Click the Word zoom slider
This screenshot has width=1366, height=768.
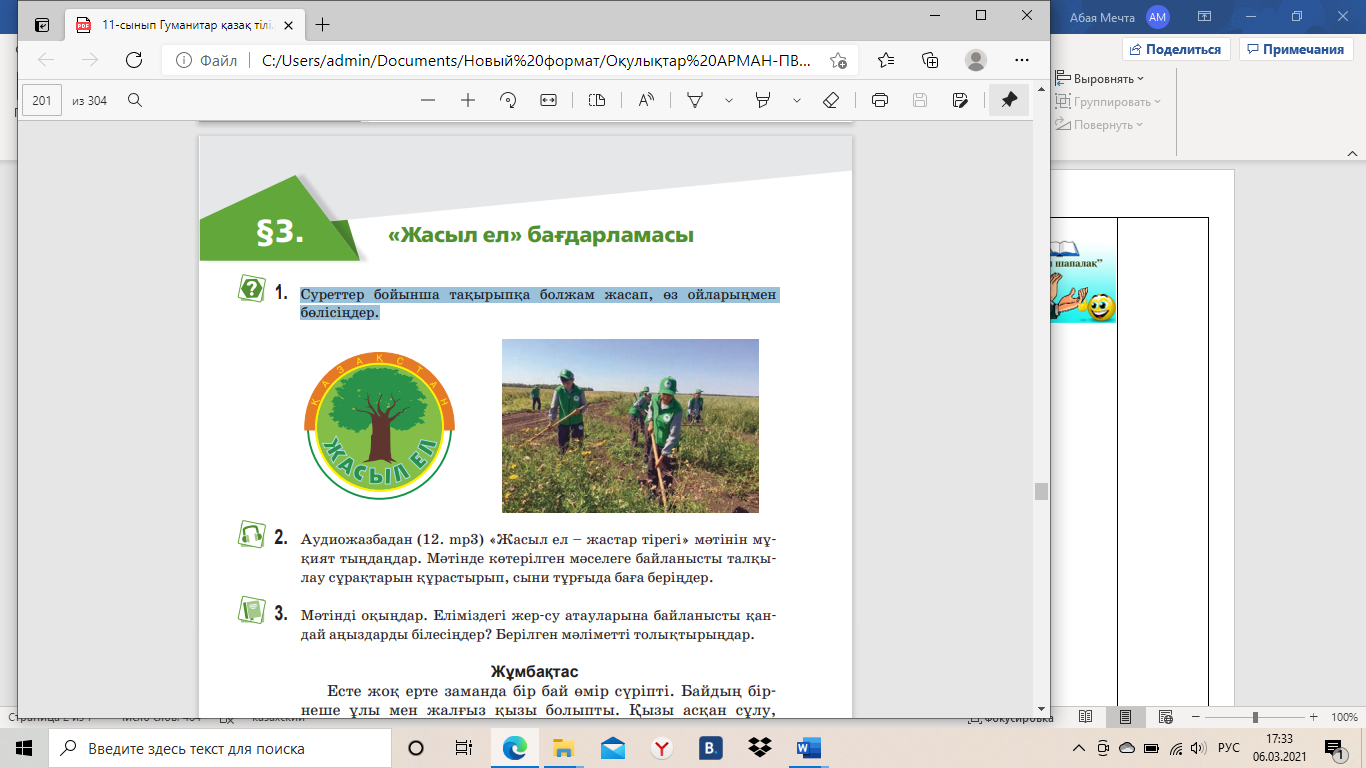pos(1255,717)
